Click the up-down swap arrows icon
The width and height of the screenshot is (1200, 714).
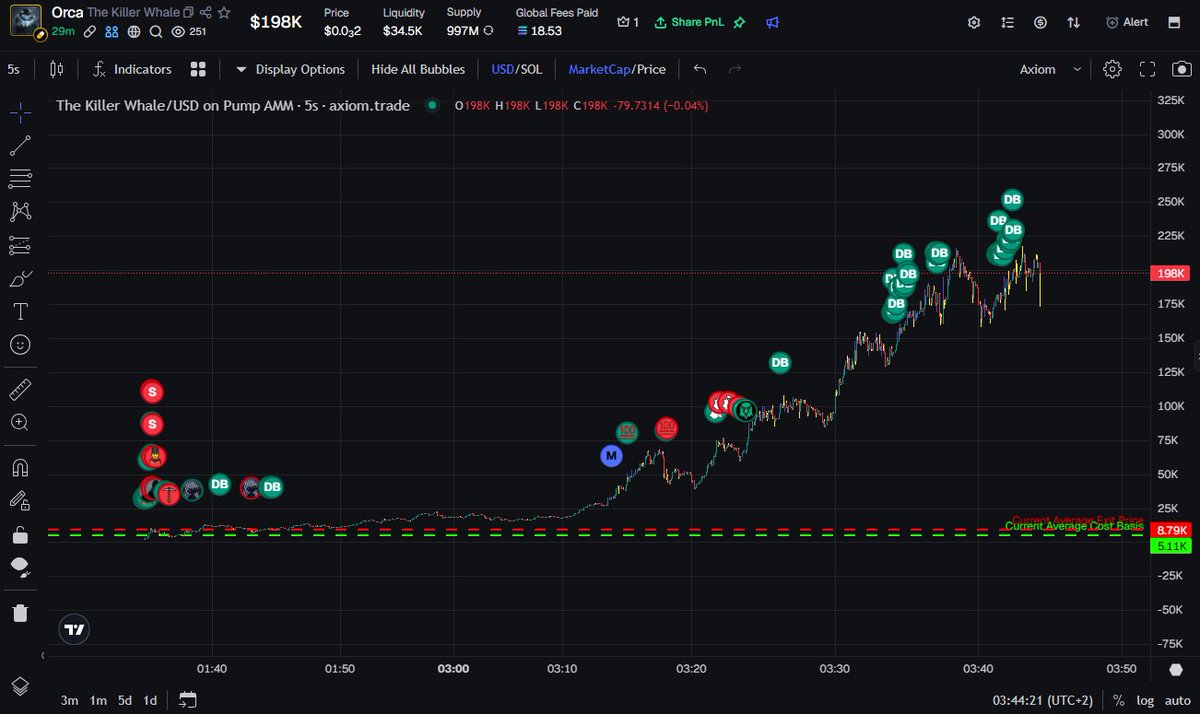1073,22
